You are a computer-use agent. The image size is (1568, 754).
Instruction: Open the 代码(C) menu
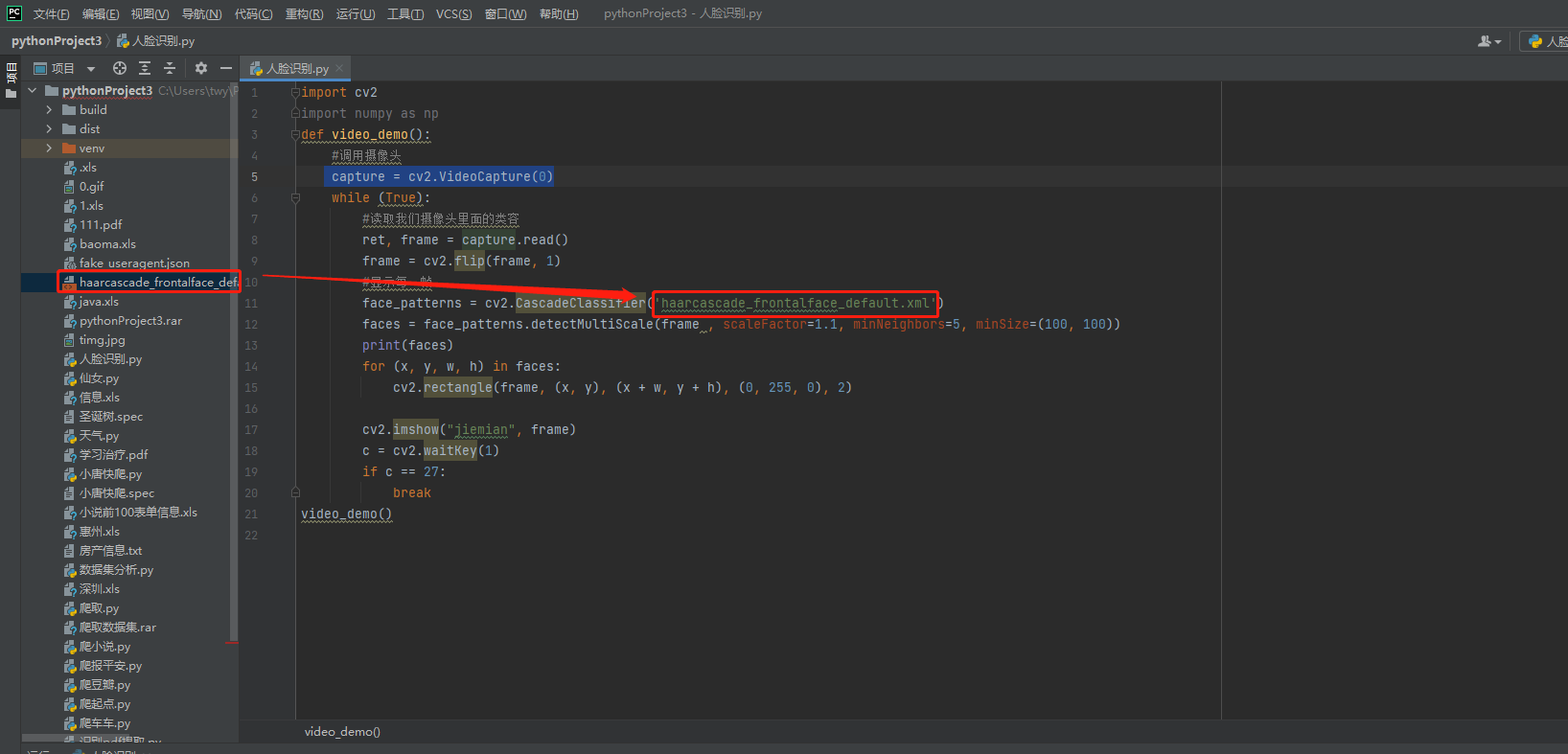click(x=253, y=13)
